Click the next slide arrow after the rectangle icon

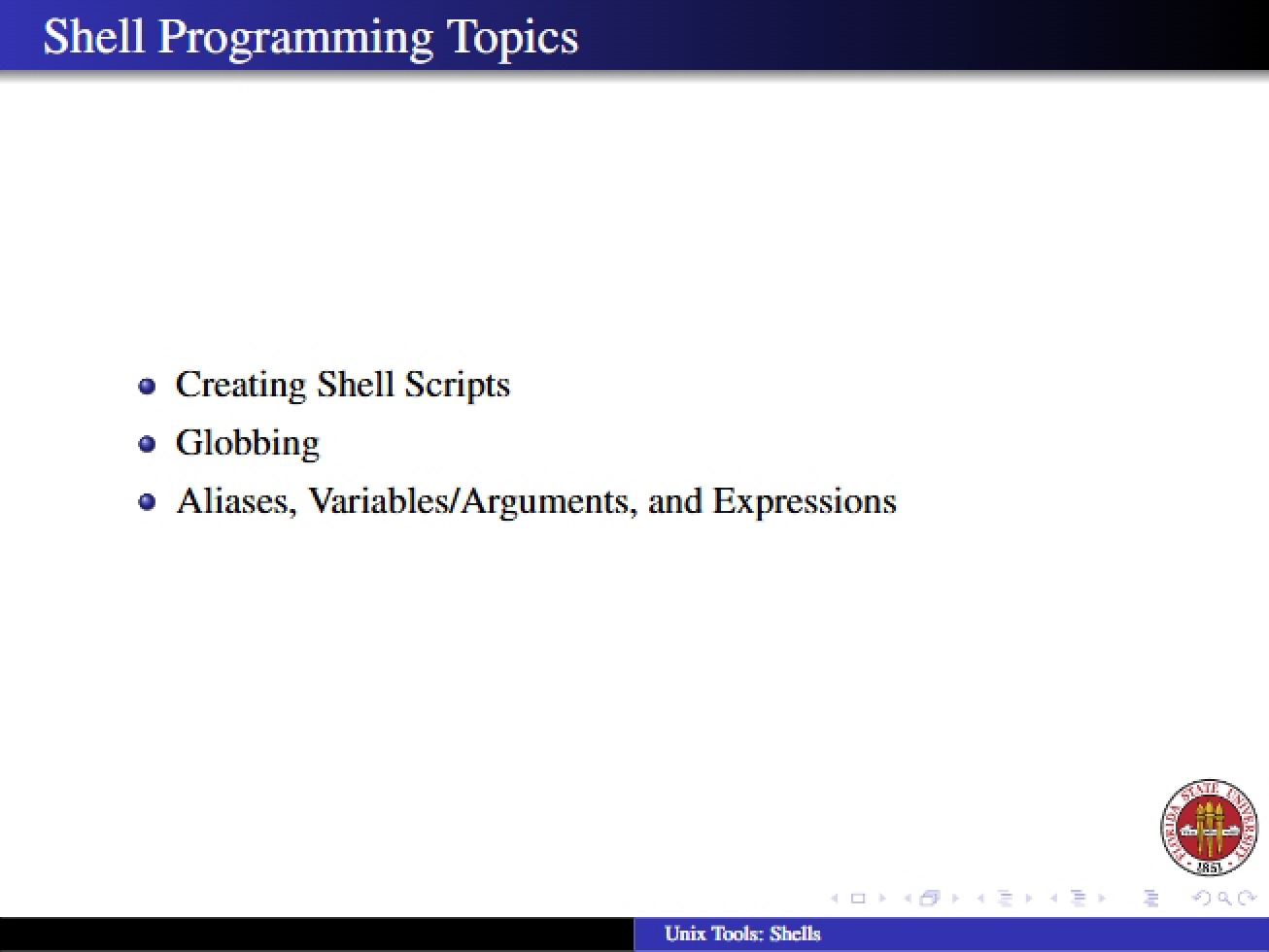(882, 899)
